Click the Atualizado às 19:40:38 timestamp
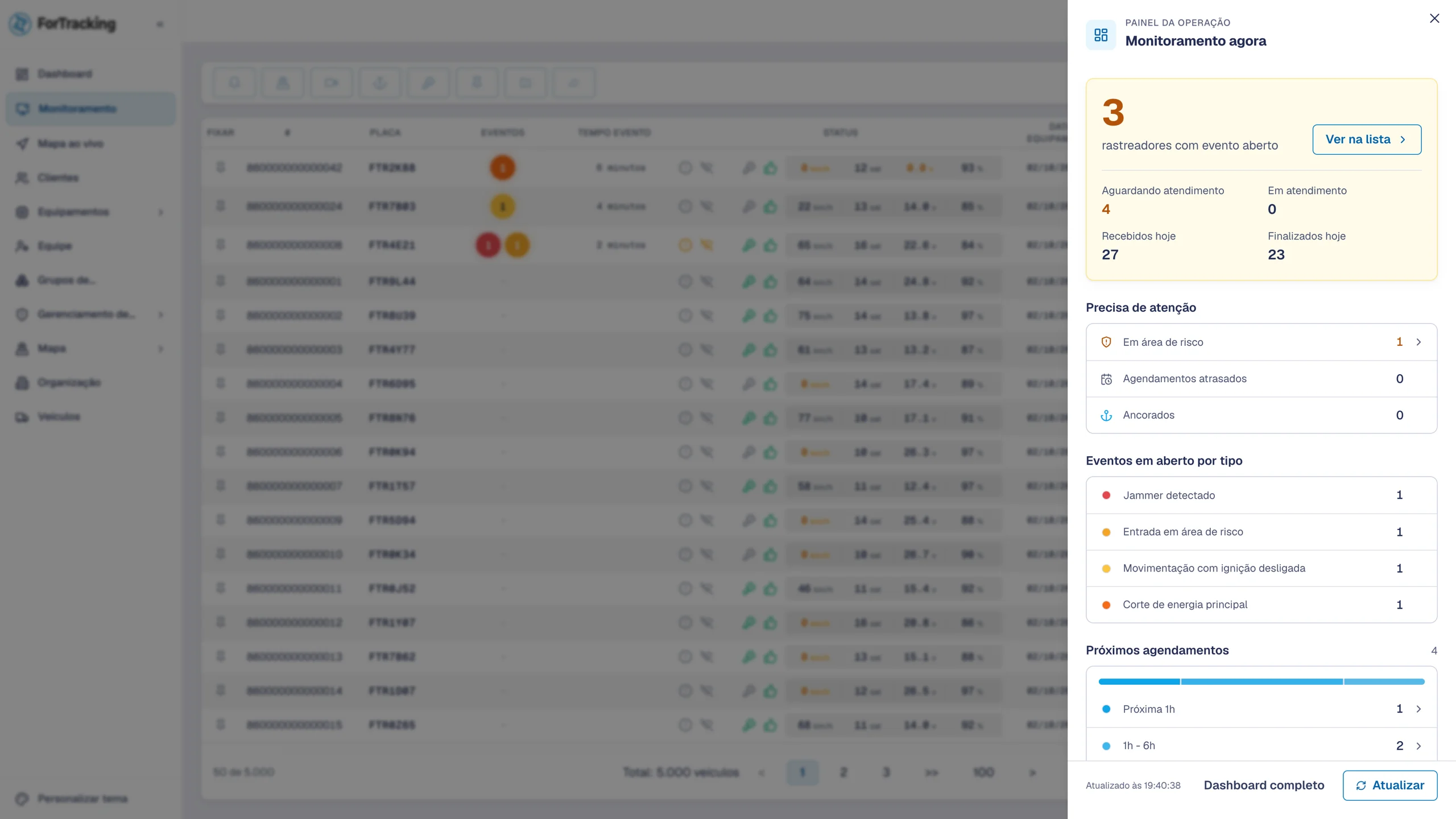This screenshot has height=819, width=1456. 1133,785
